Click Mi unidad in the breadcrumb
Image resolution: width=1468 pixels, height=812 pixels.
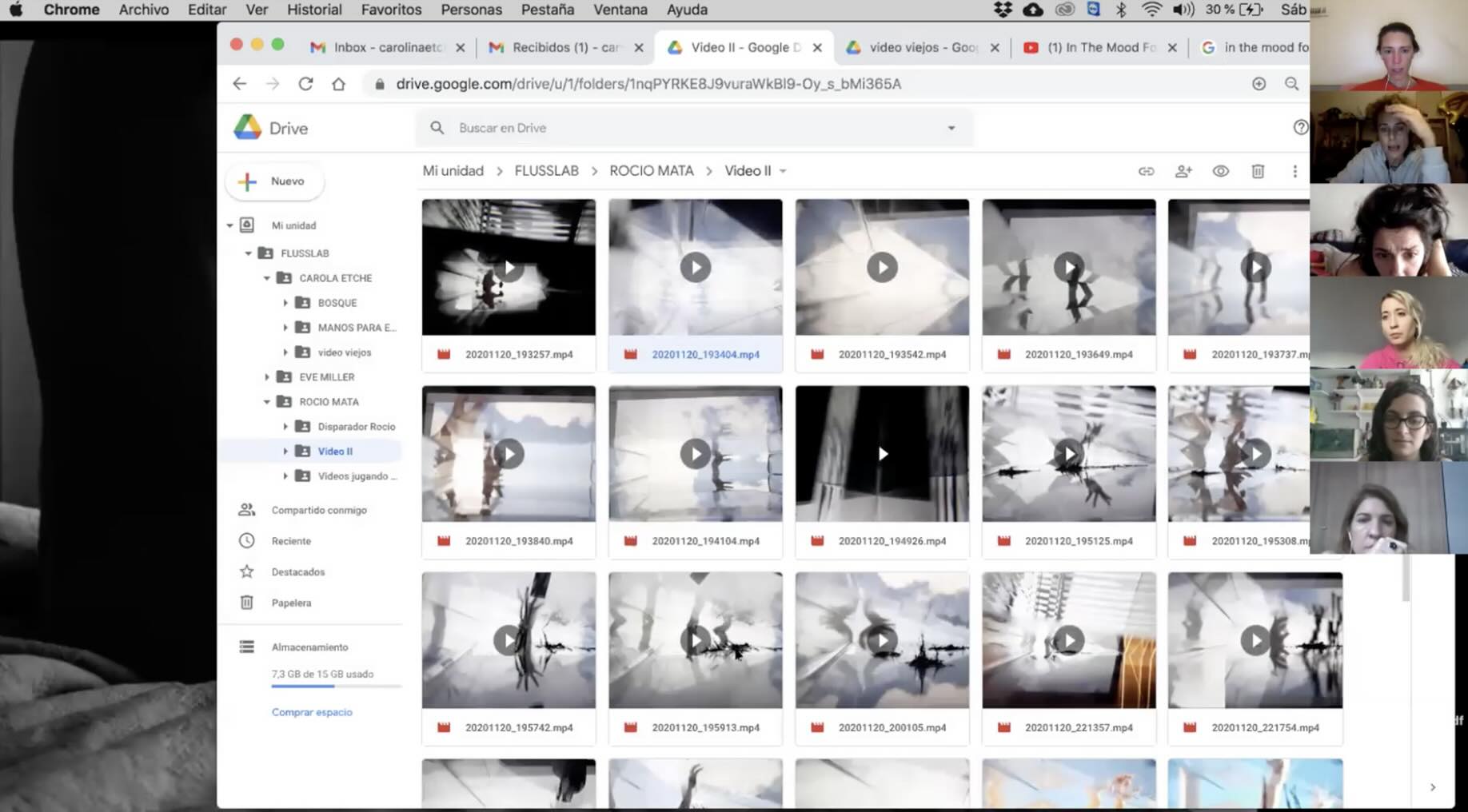coord(453,171)
